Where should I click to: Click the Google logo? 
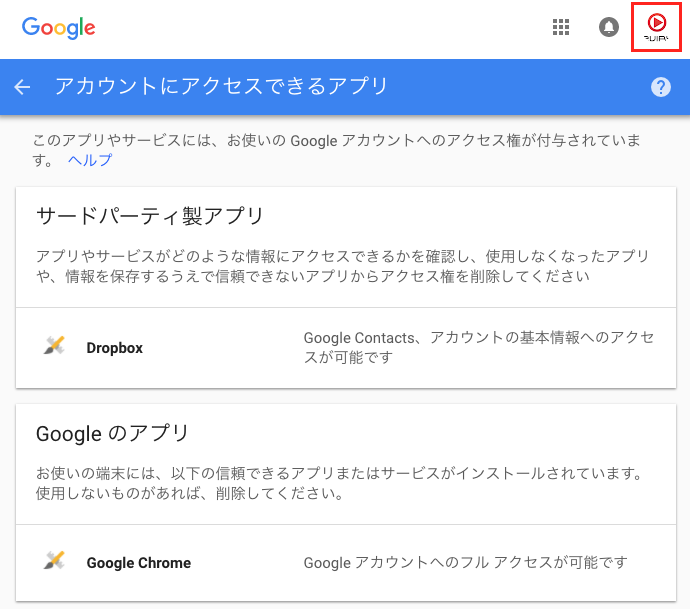(59, 27)
